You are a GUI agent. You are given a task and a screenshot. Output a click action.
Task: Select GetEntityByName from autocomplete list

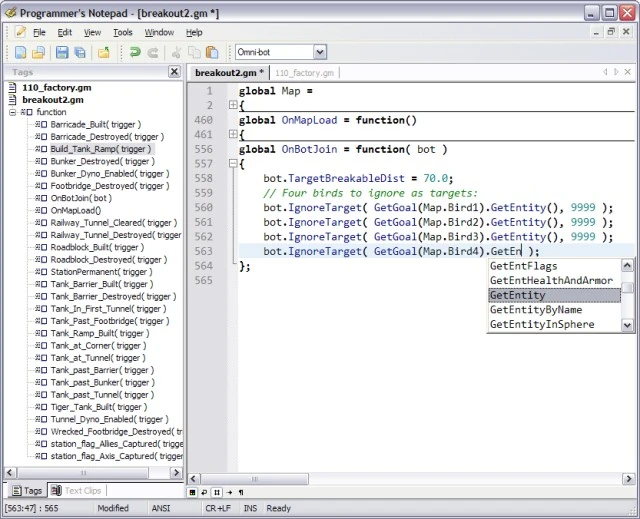point(535,310)
